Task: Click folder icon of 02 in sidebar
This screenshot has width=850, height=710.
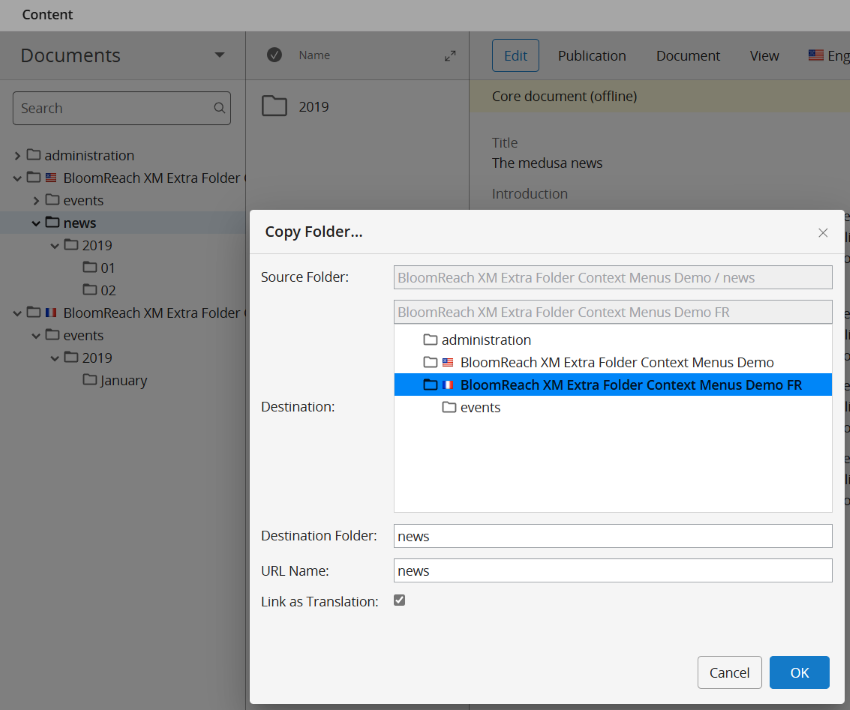Action: (90, 289)
